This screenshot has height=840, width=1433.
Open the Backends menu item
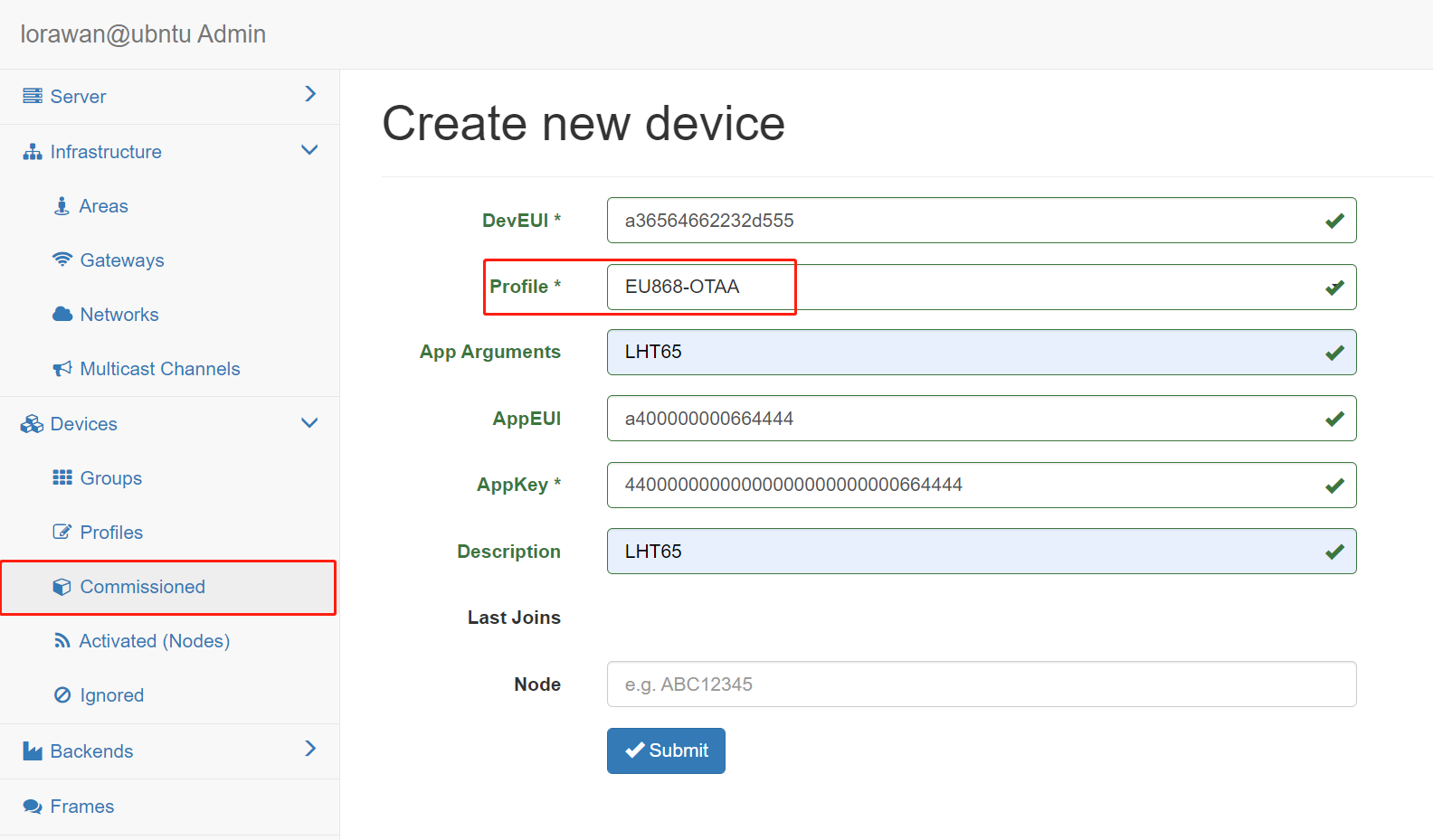[169, 751]
